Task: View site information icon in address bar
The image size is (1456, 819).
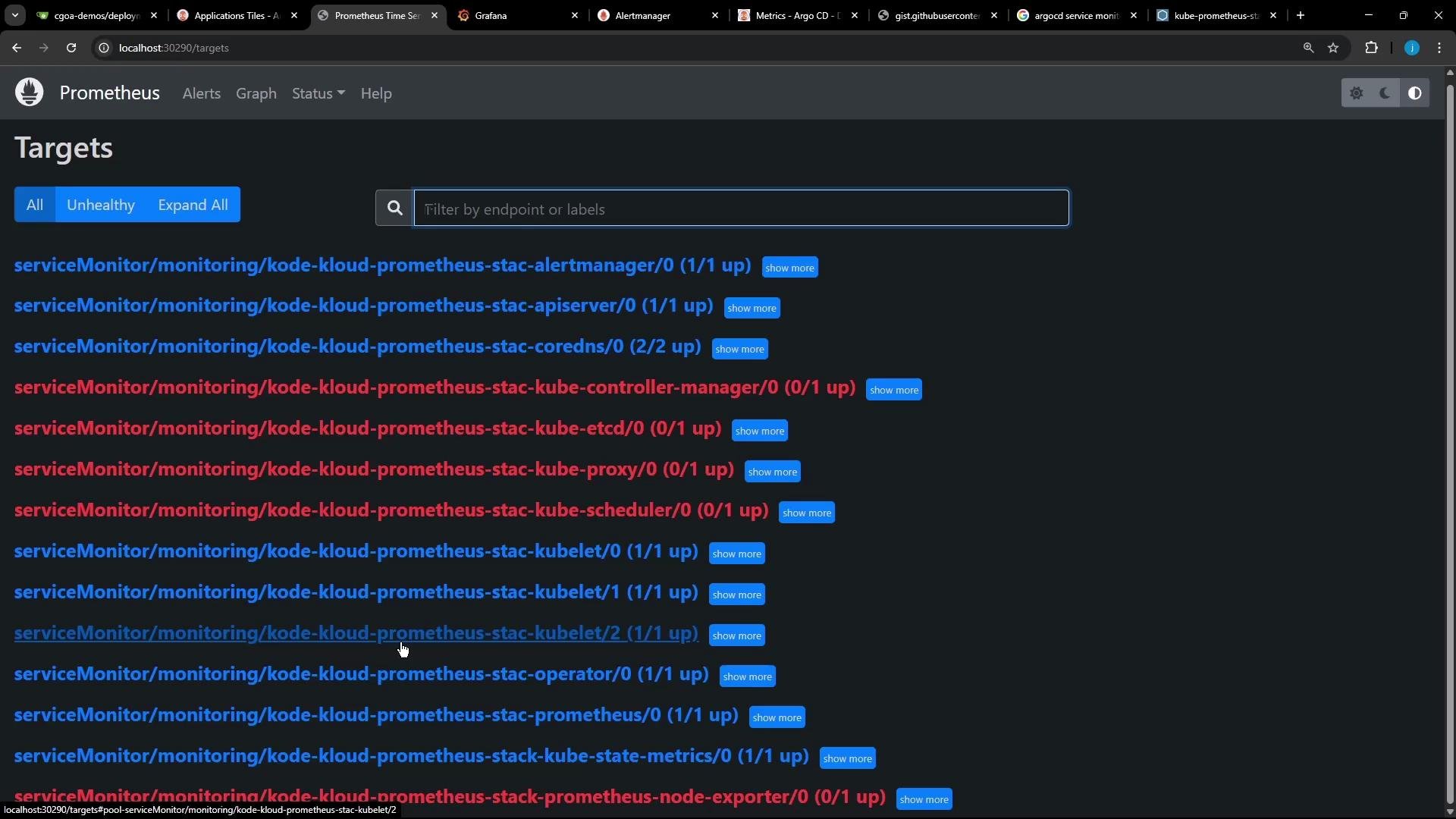Action: click(105, 48)
